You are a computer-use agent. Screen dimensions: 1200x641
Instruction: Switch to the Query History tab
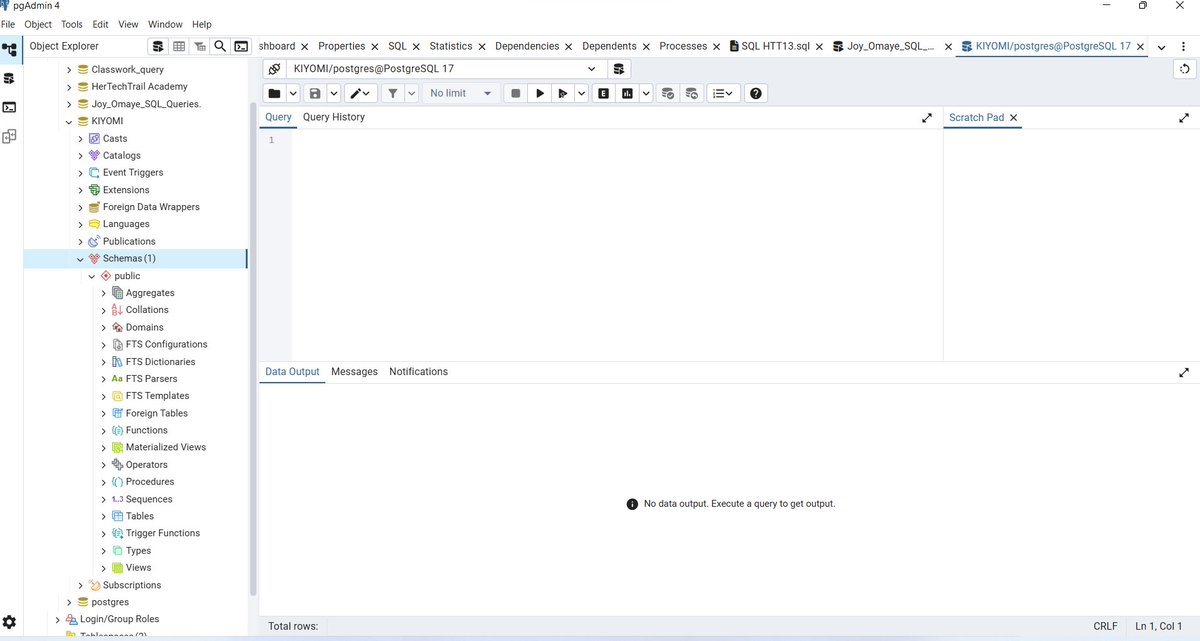click(334, 117)
